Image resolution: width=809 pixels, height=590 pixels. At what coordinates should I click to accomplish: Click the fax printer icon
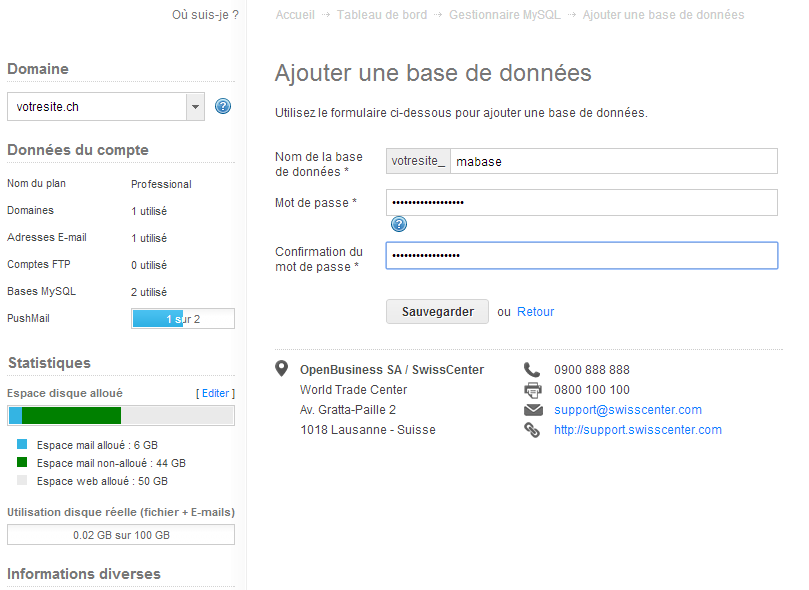click(x=533, y=390)
